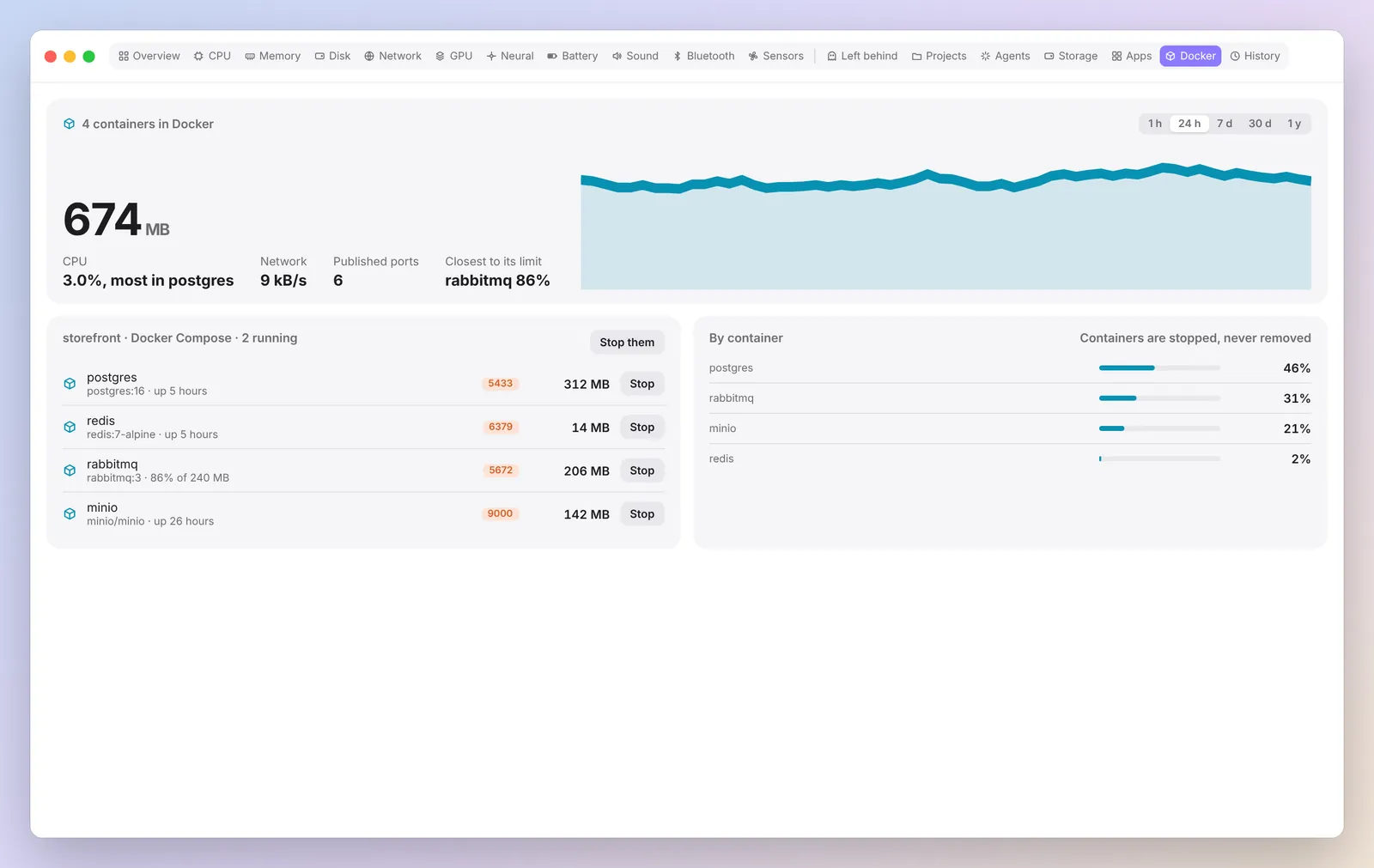Click the postgres container cube icon
1374x868 pixels.
[x=70, y=384]
